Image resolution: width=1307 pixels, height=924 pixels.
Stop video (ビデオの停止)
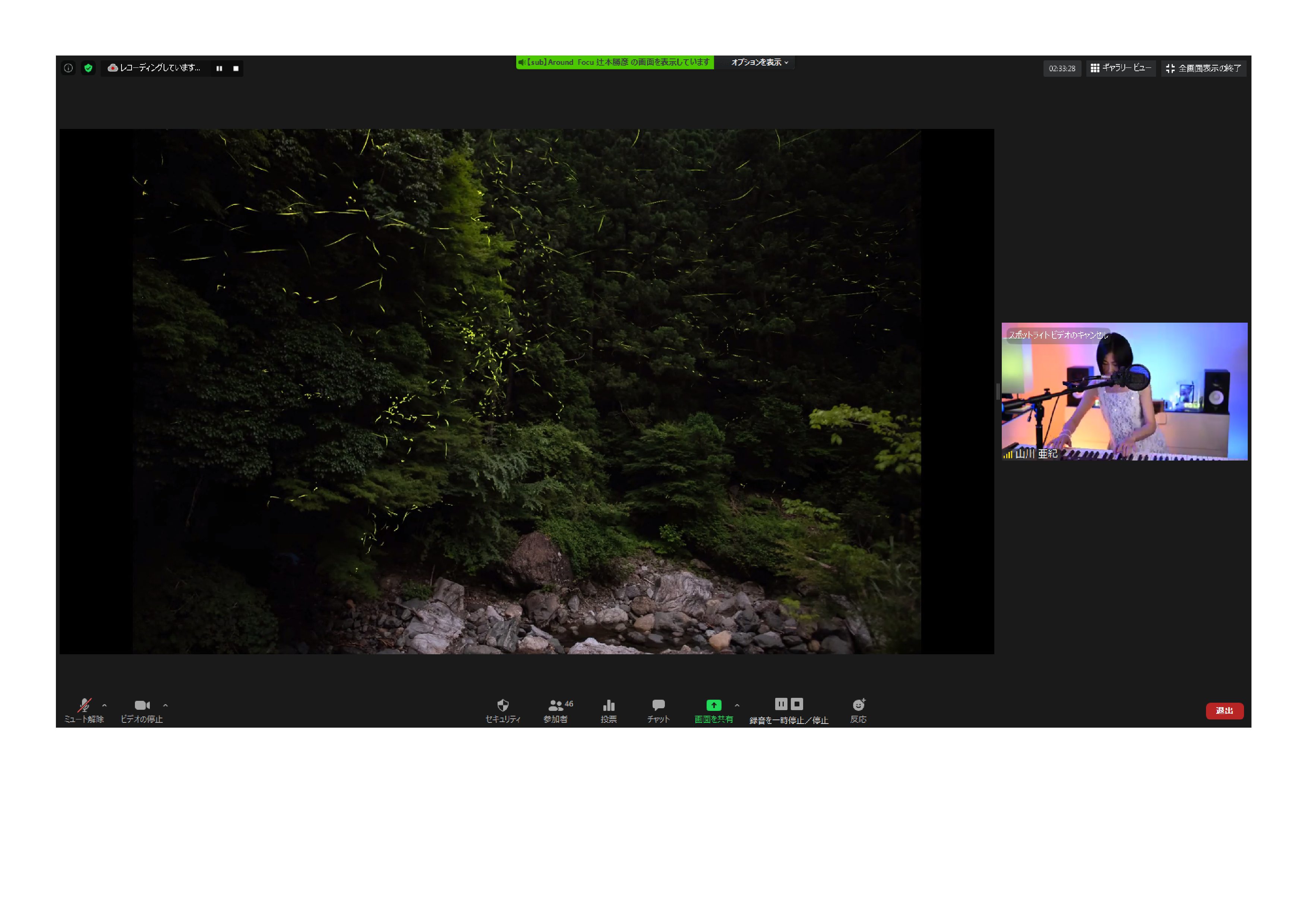pyautogui.click(x=142, y=711)
